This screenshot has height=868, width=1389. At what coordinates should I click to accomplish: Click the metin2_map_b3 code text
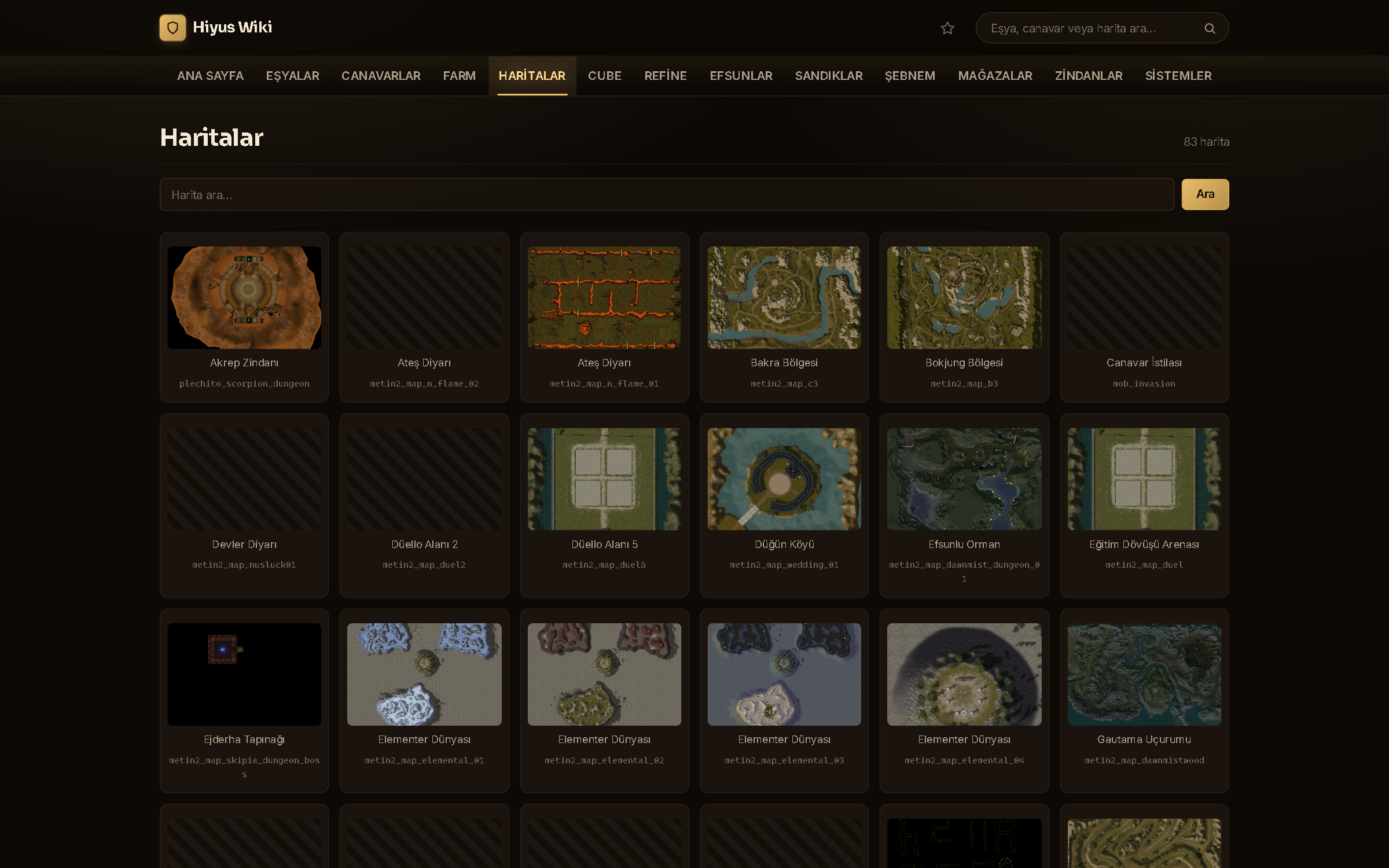(964, 384)
